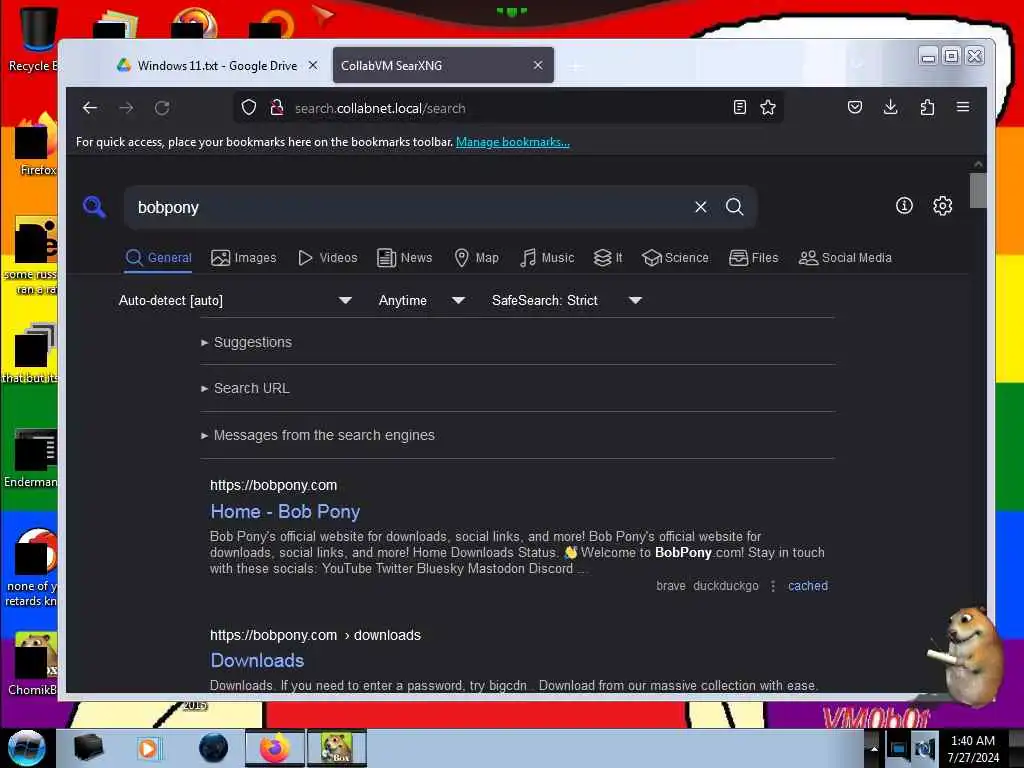1024x768 pixels.
Task: Open the Extensions puzzle icon
Action: [927, 108]
